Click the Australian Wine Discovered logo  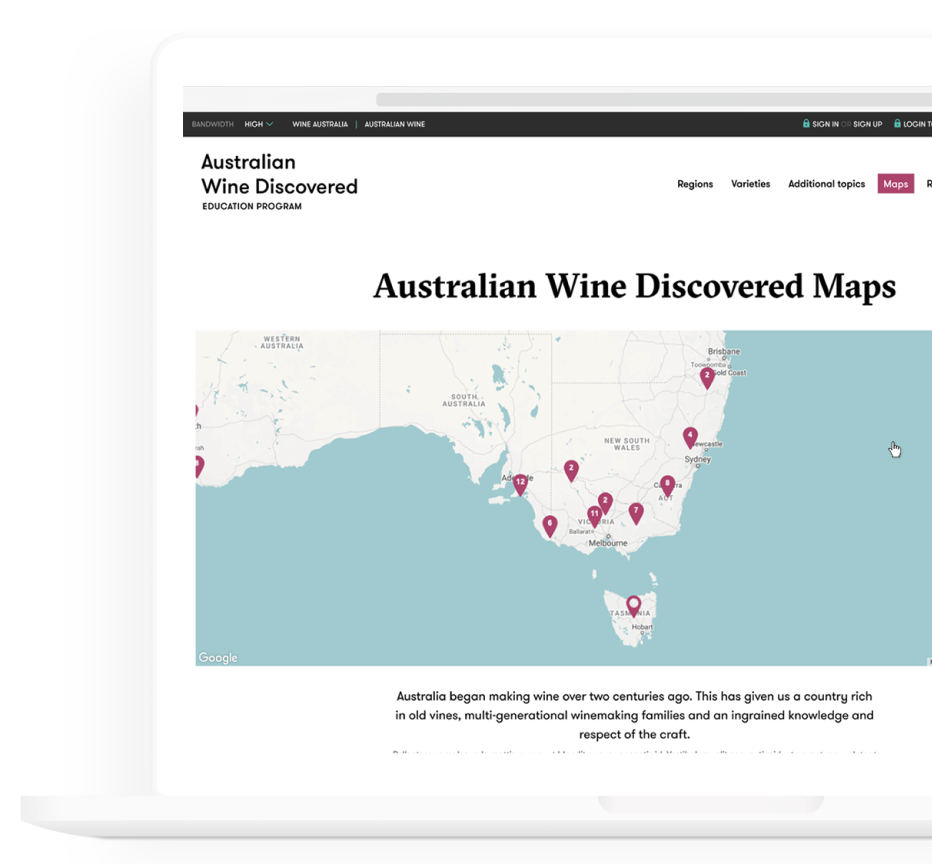(x=279, y=180)
